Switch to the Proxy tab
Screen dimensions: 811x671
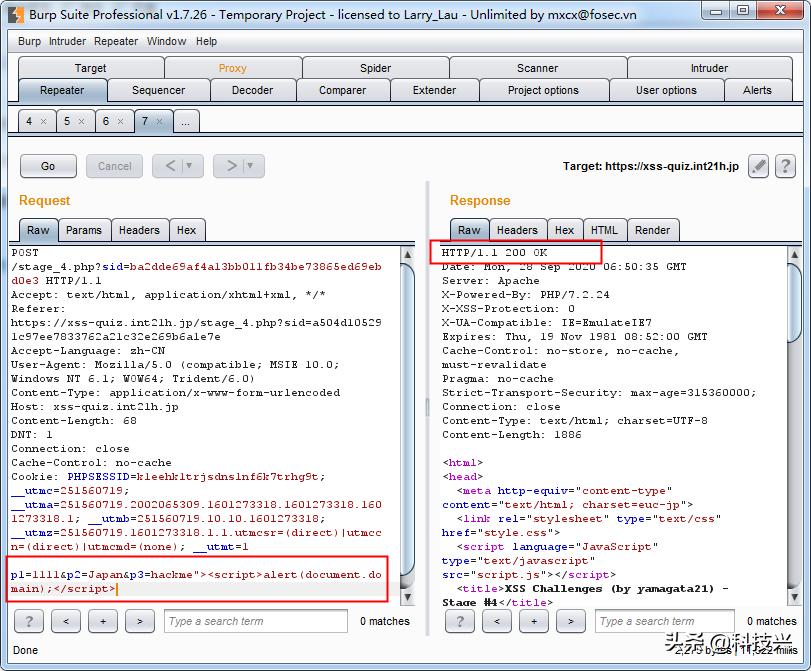tap(232, 68)
